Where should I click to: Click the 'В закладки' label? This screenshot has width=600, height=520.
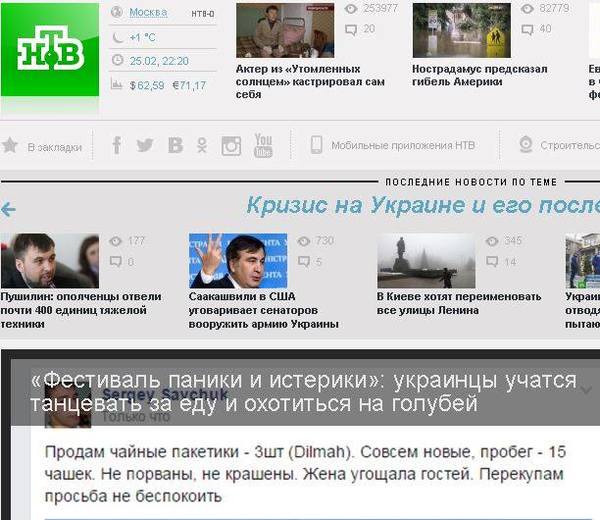point(55,147)
